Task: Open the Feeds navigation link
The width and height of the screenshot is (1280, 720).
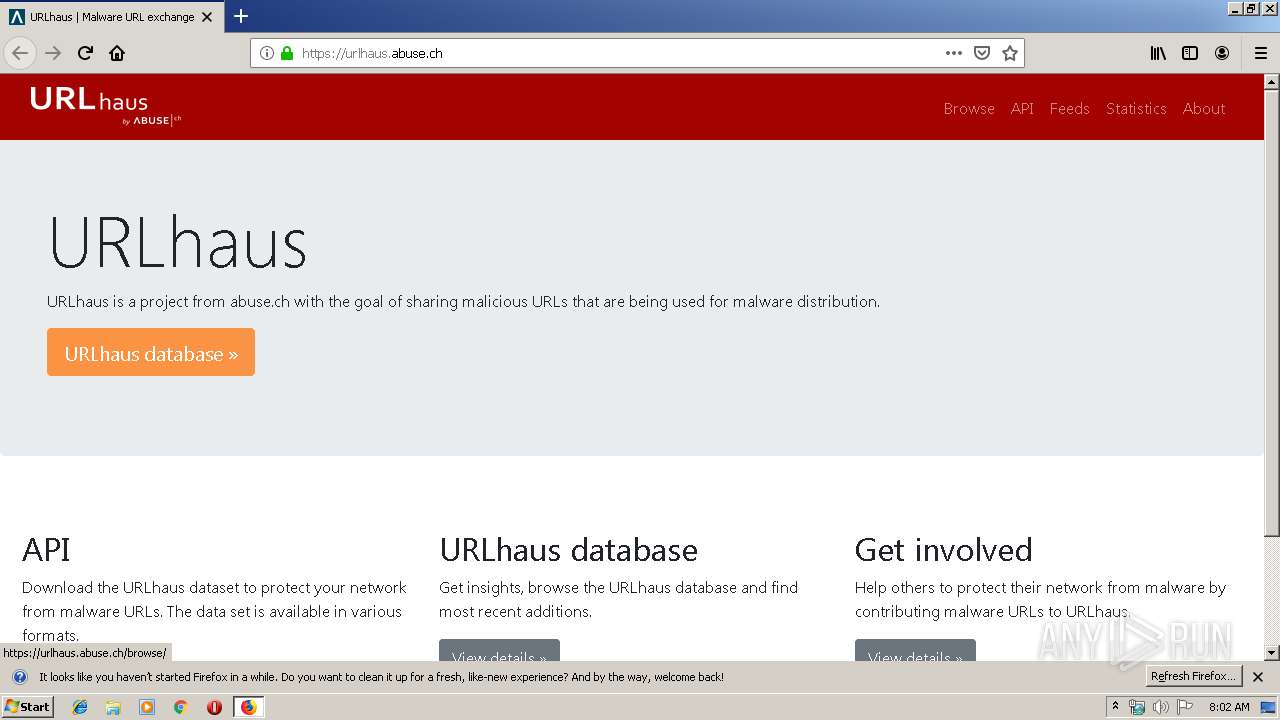Action: coord(1069,108)
